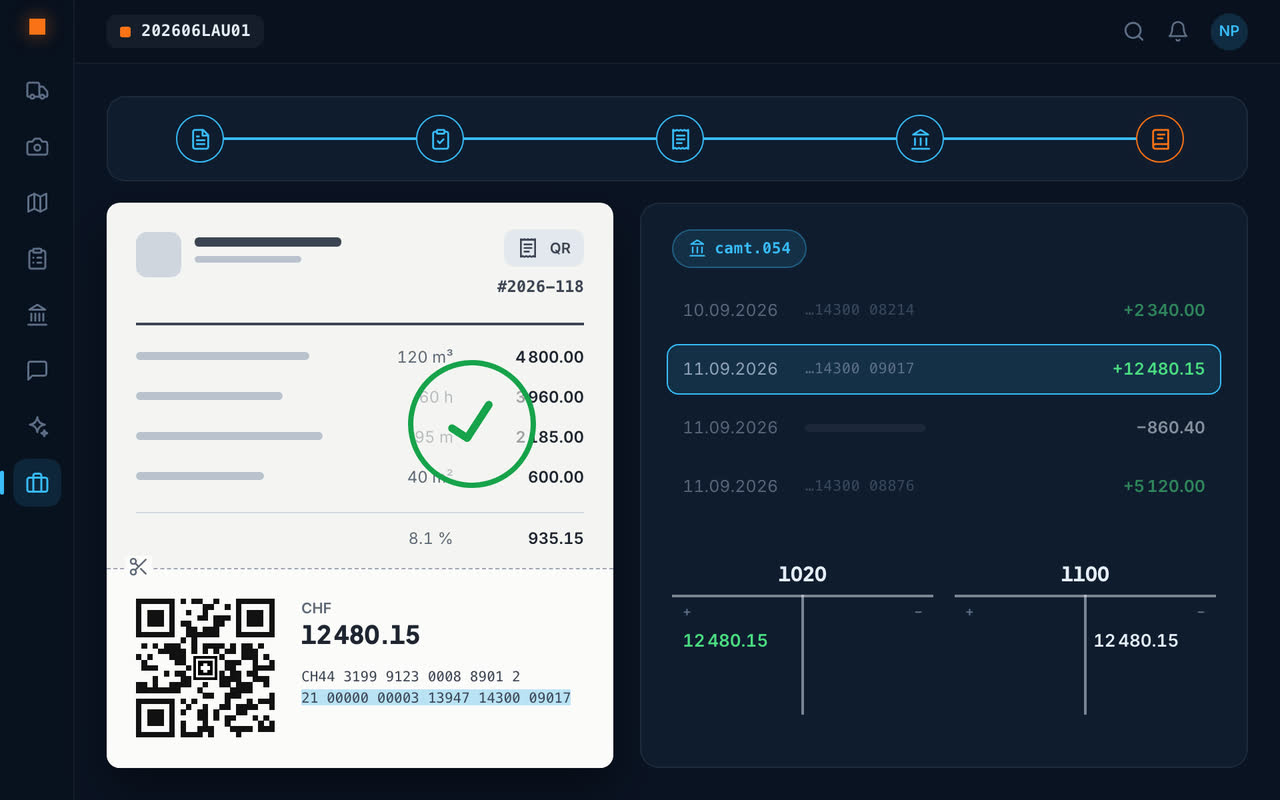Select the +5 120.00 transaction row
This screenshot has height=800, width=1280.
pos(944,486)
